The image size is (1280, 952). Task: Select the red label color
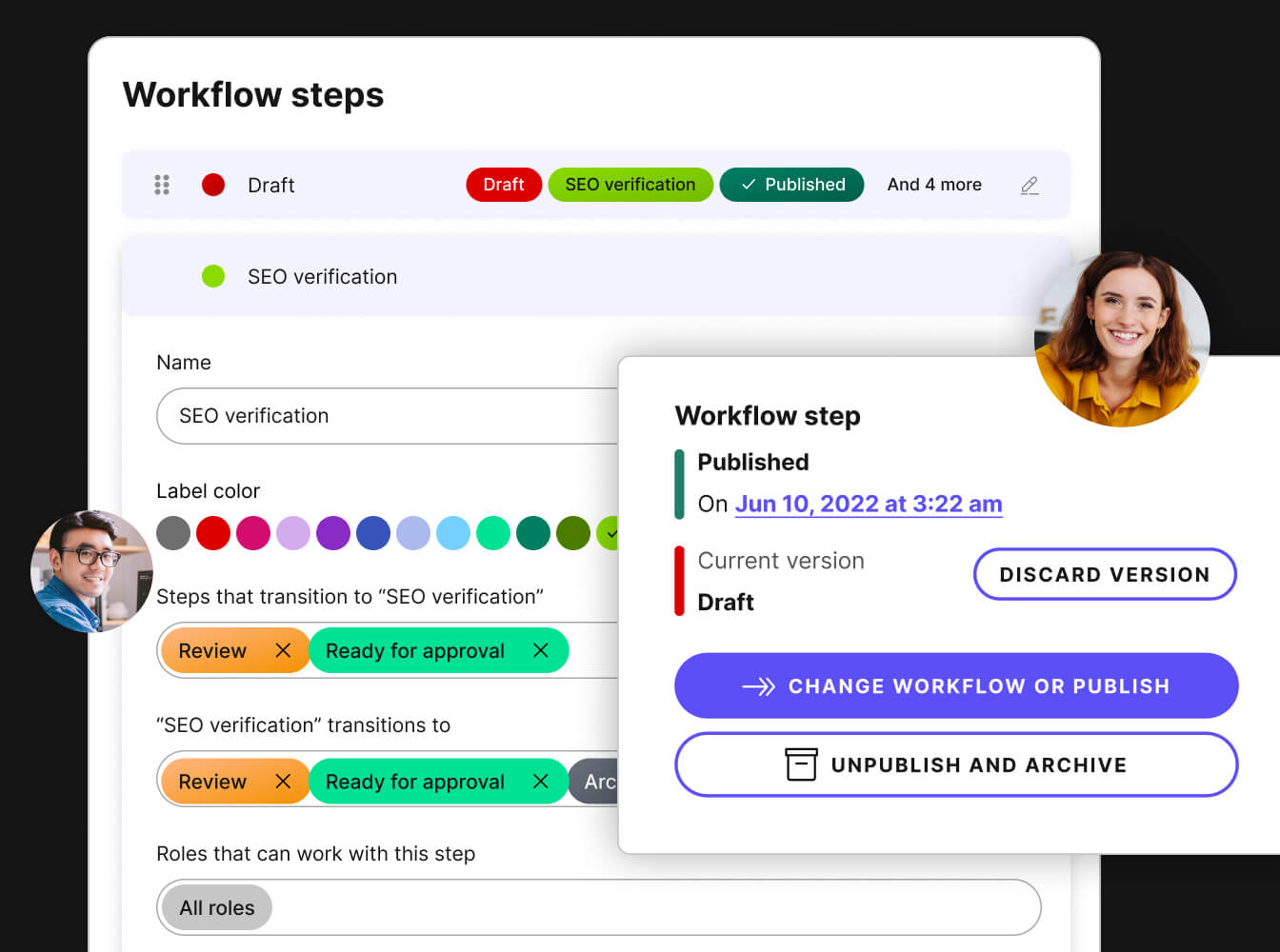click(x=213, y=533)
